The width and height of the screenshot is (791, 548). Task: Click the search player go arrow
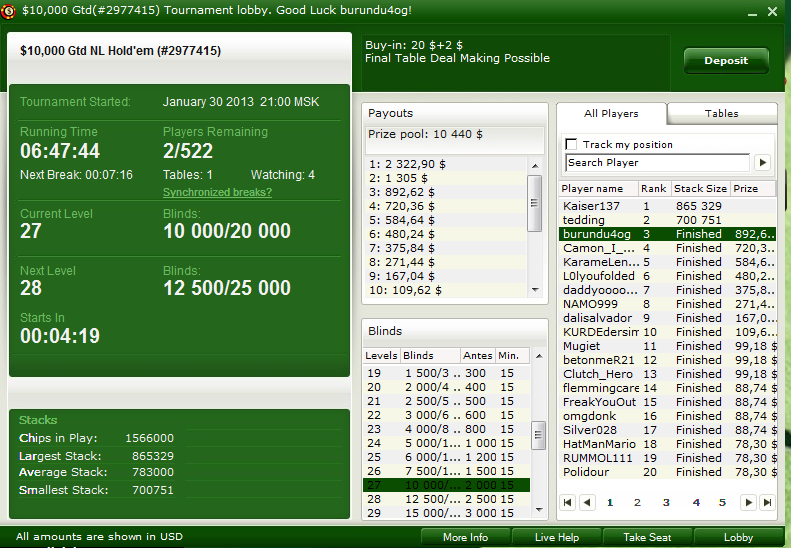(x=763, y=162)
